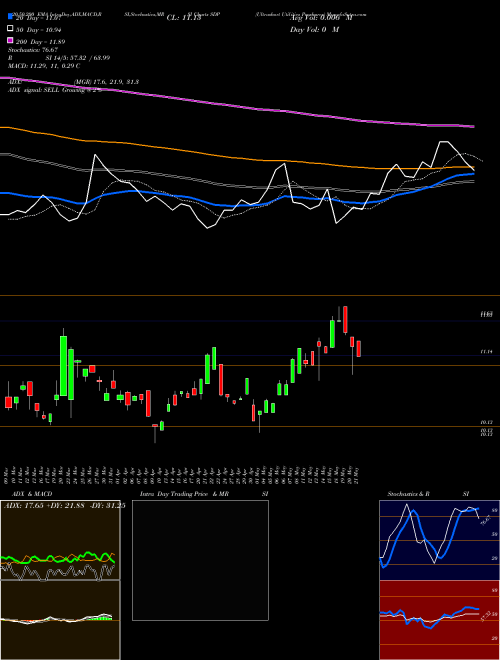Image resolution: width=500 pixels, height=660 pixels.
Task: Click the 11.14 price axis label
Action: click(486, 351)
